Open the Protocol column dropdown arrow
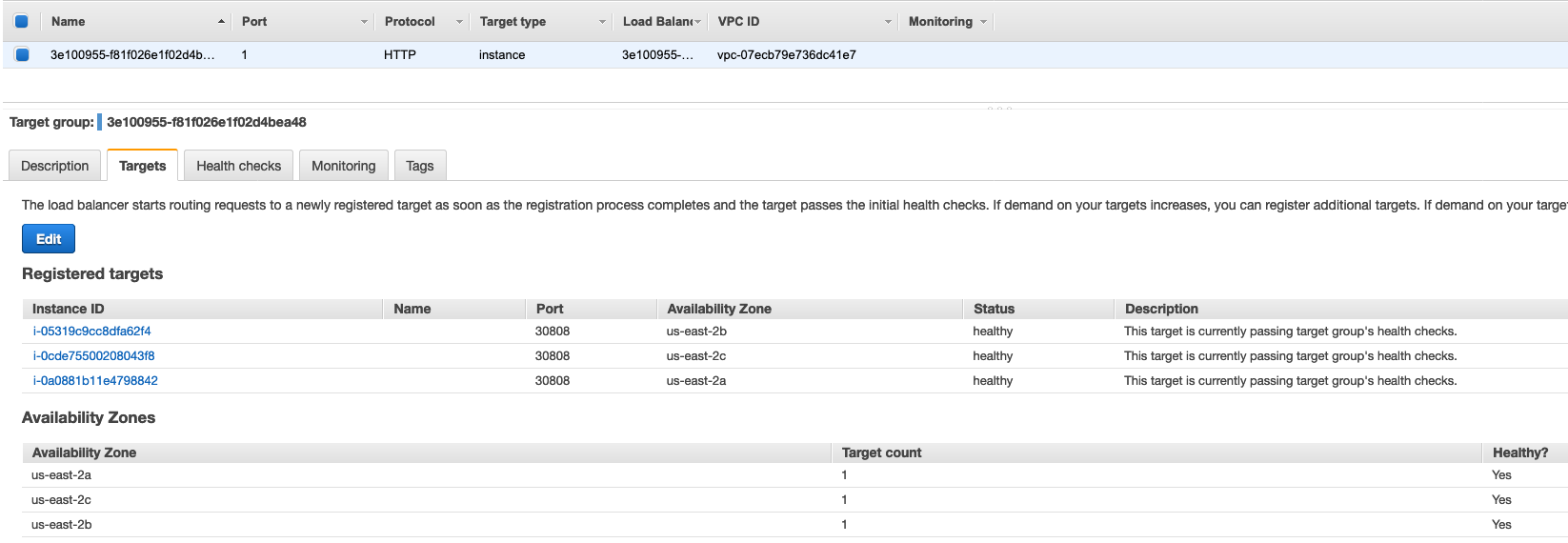 click(459, 21)
